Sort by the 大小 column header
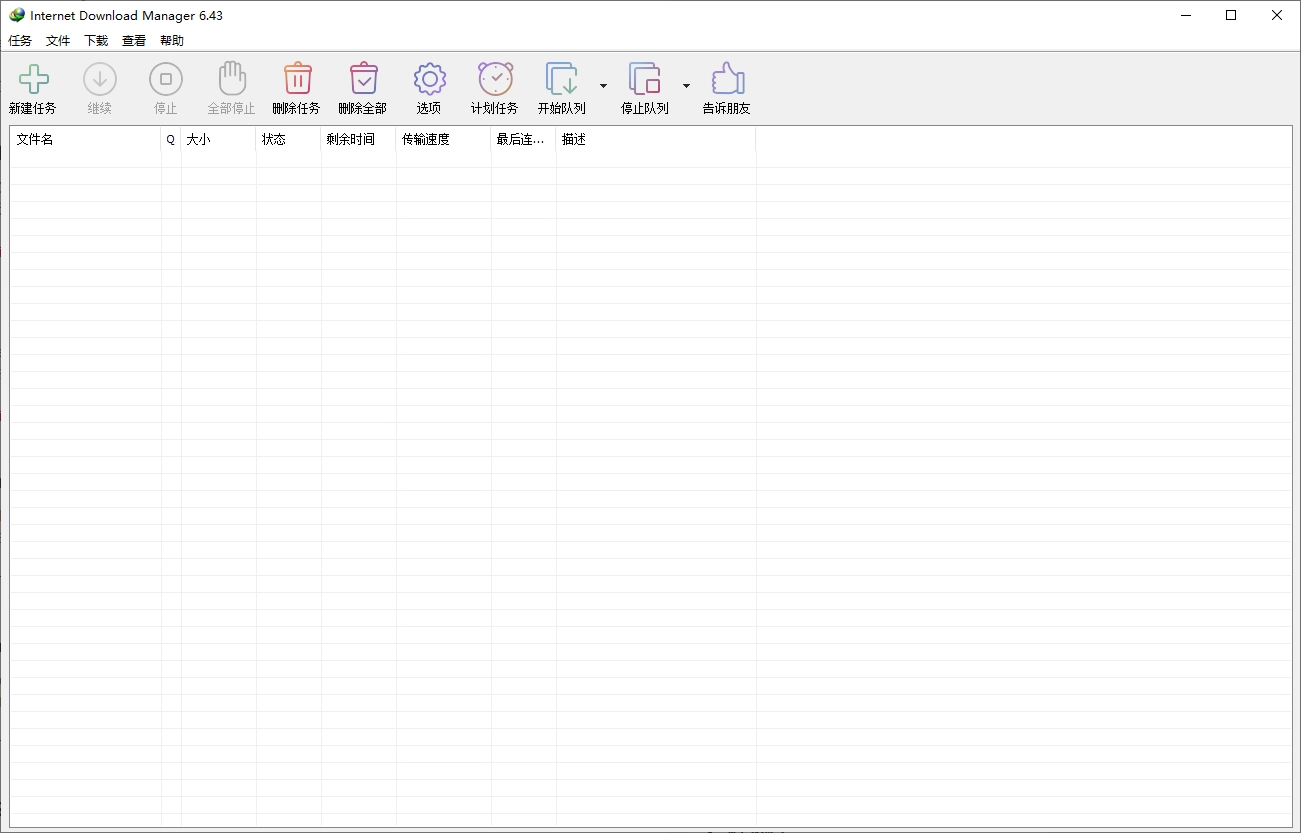Viewport: 1301px width, 833px height. click(219, 140)
